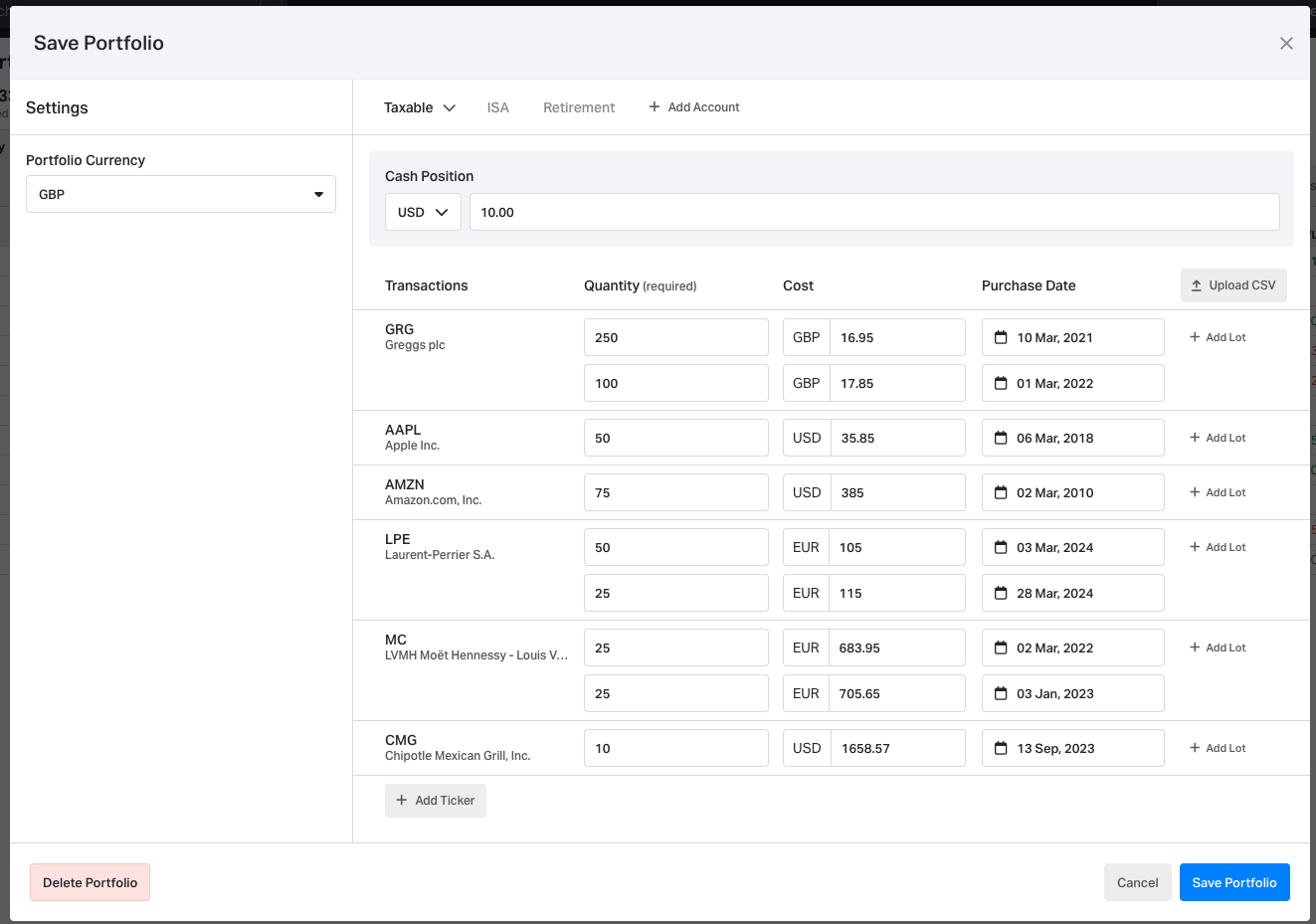Click the Upload CSV button
Image resolution: width=1316 pixels, height=924 pixels.
(x=1233, y=285)
